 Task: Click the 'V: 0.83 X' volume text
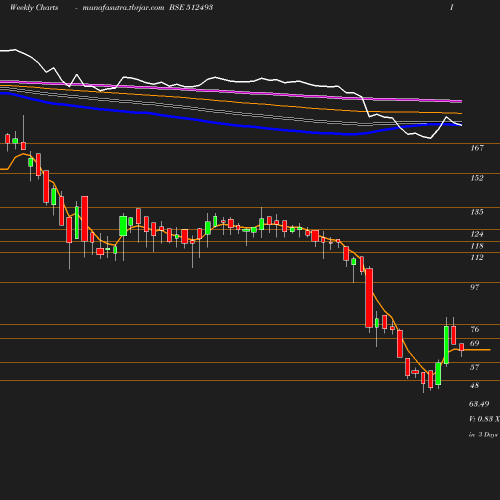[484, 419]
